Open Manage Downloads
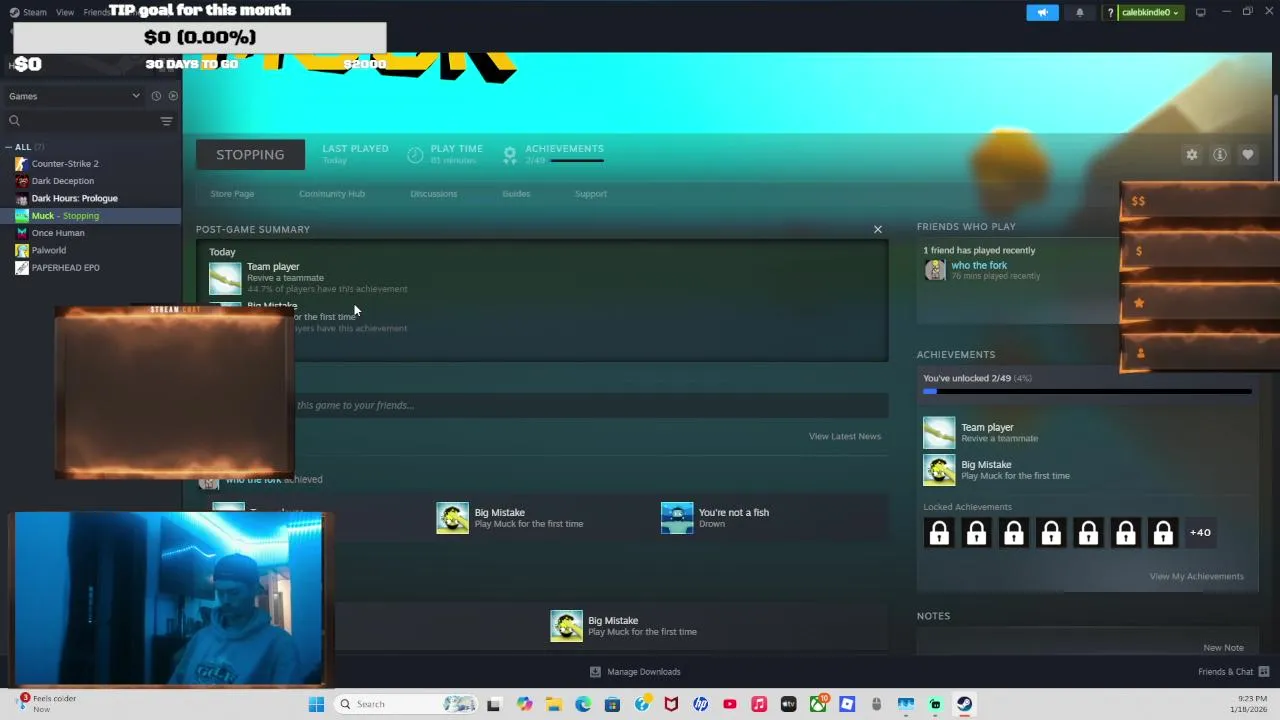Image resolution: width=1280 pixels, height=720 pixels. 635,672
